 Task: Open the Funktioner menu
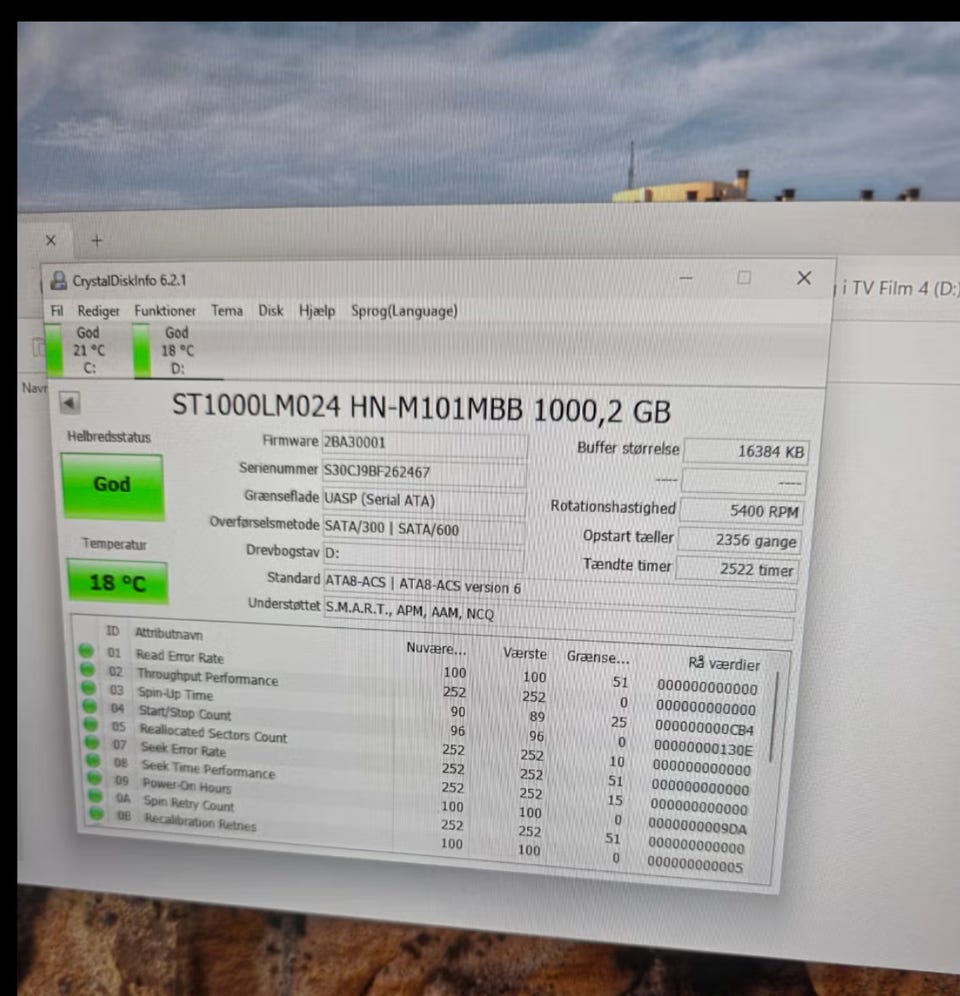pos(165,311)
